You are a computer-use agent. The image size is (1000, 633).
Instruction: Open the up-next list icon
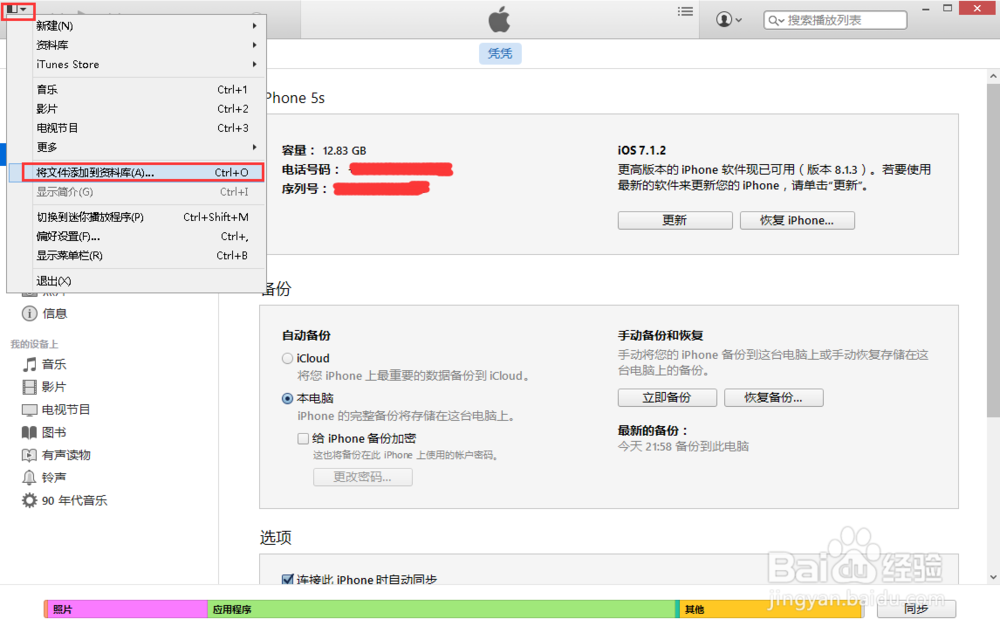tap(685, 11)
